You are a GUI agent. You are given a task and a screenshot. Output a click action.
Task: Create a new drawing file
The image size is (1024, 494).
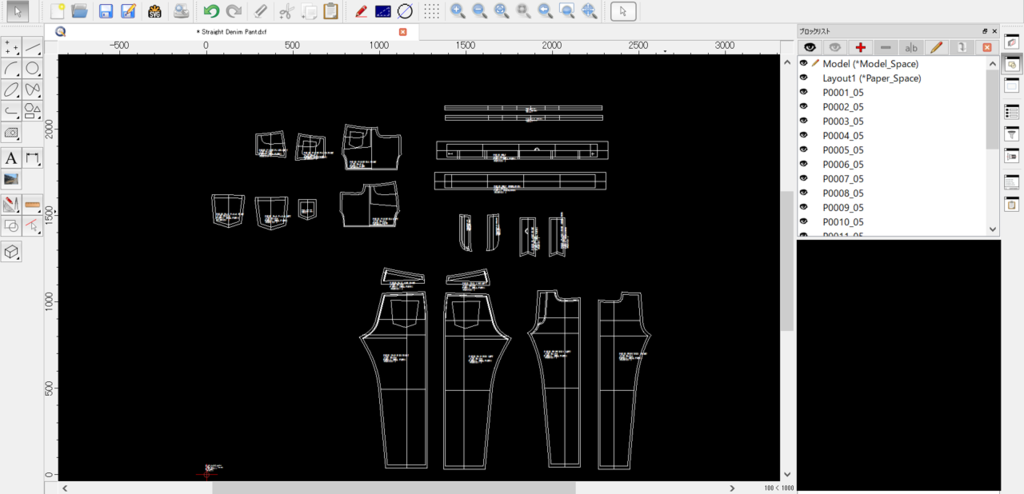point(57,10)
